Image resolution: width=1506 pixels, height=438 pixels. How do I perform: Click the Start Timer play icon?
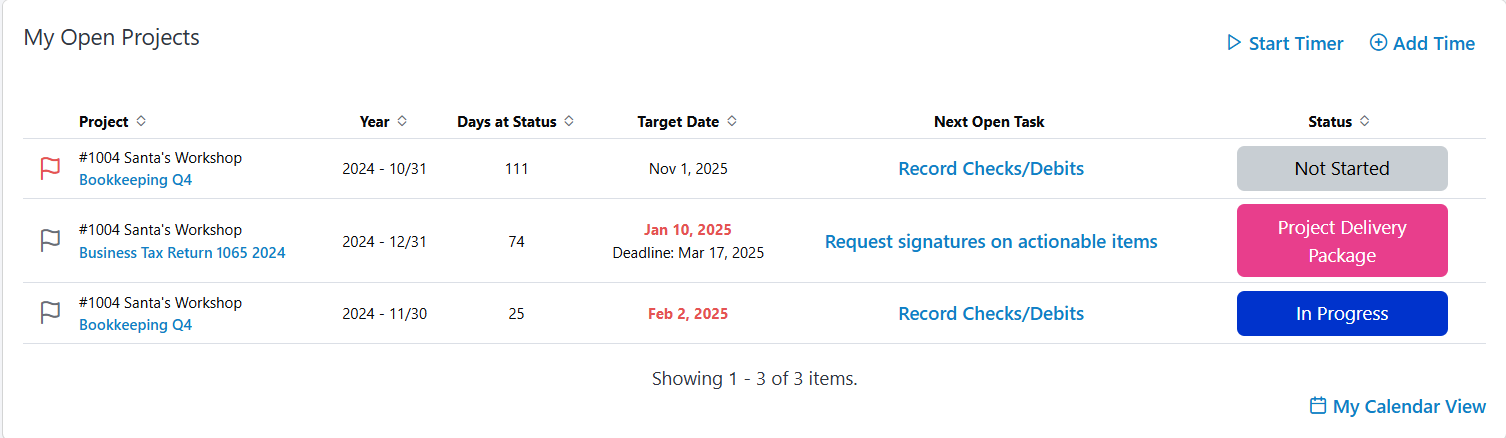pyautogui.click(x=1234, y=43)
